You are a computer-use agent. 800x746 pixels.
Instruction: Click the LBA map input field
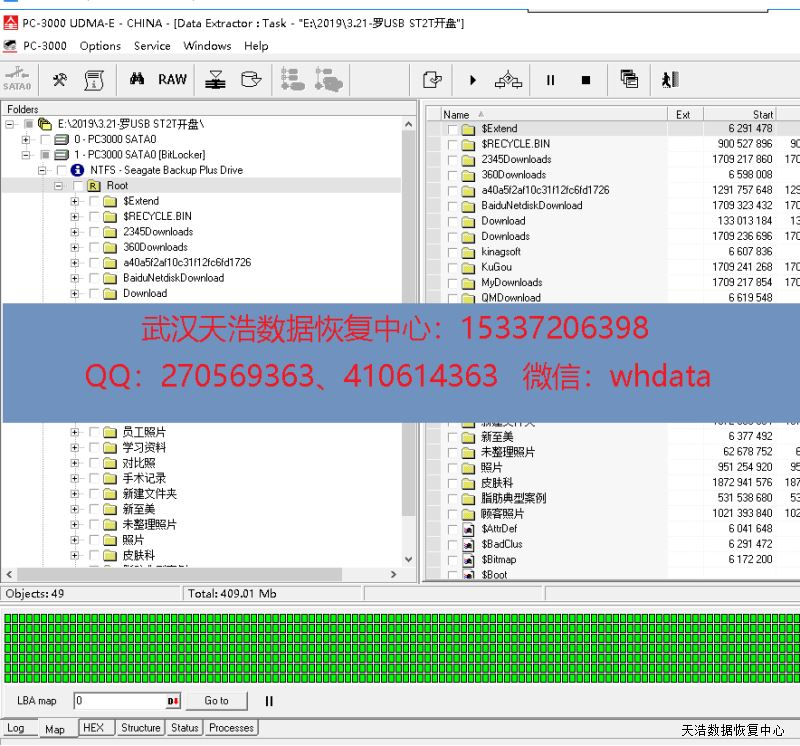[120, 701]
